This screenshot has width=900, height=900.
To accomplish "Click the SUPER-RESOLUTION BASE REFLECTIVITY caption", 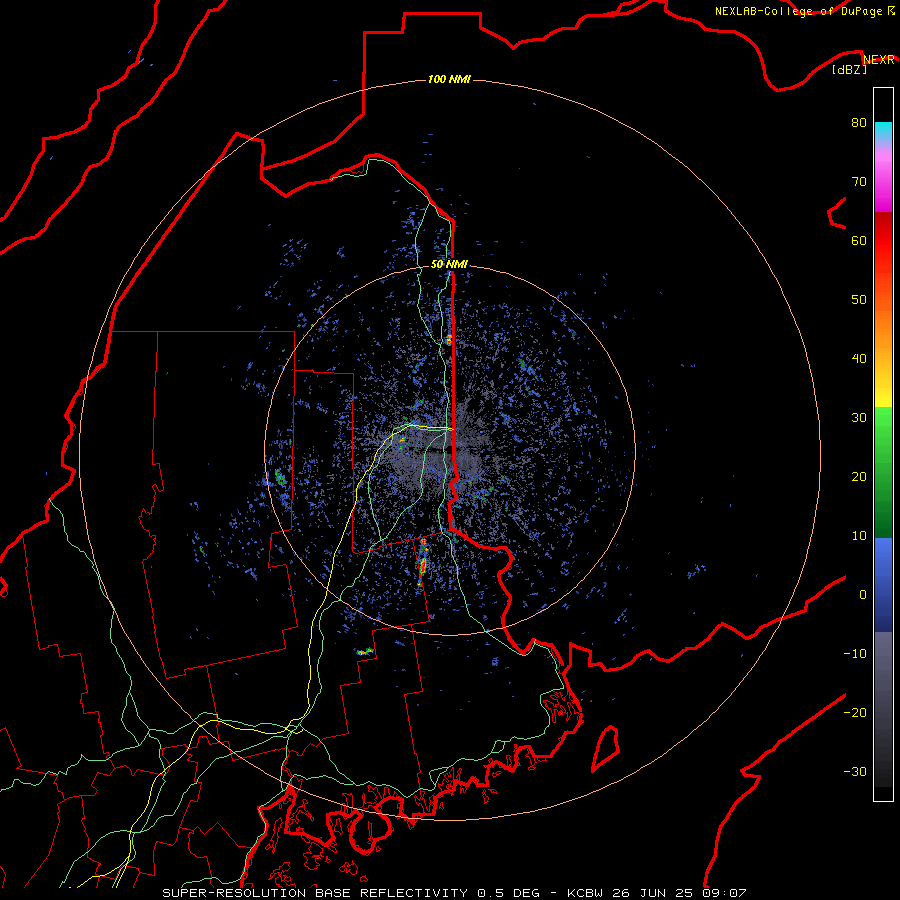I will (x=315, y=893).
